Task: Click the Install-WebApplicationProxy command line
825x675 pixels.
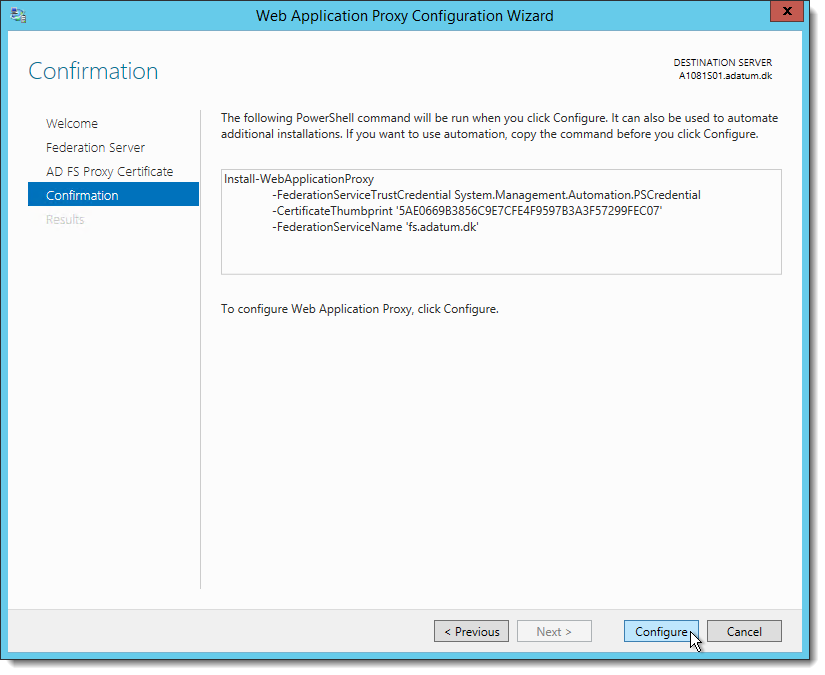Action: click(x=299, y=179)
